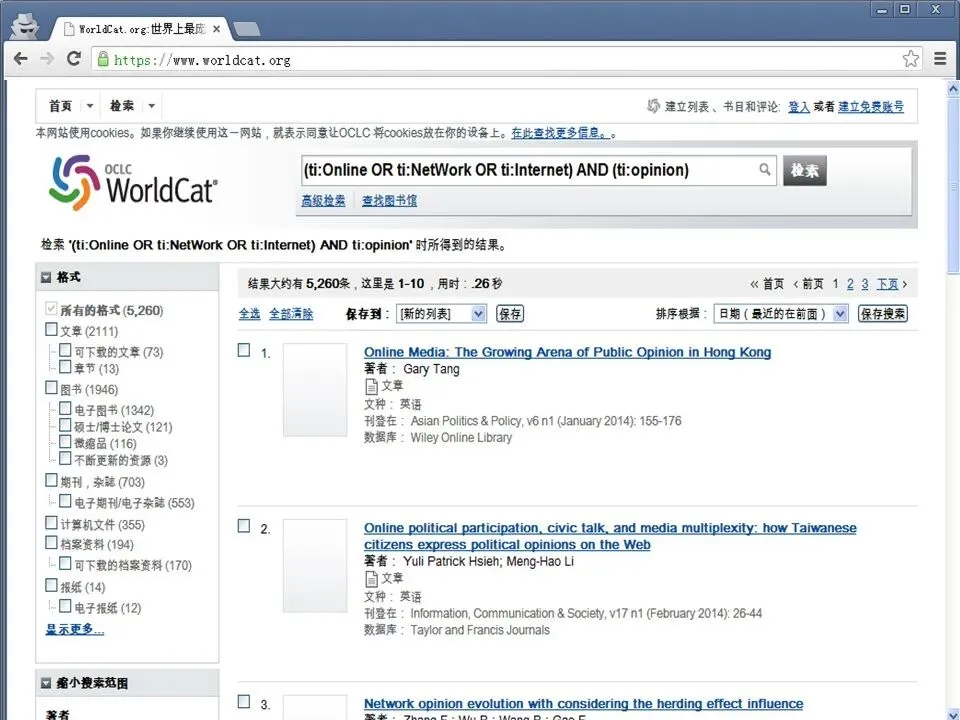Go to results page 3
Screen dimensions: 960x720
(x=864, y=284)
